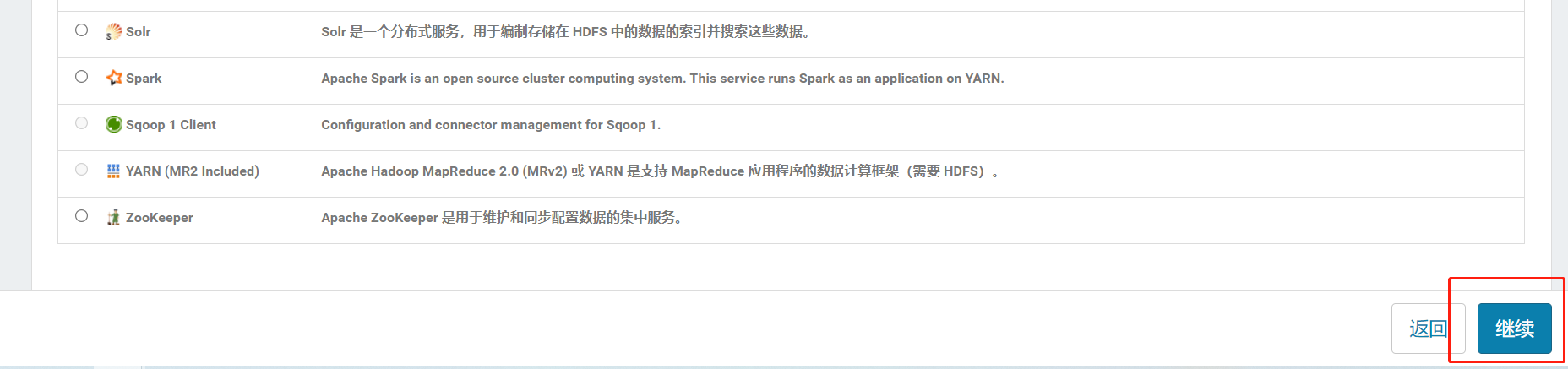Click the Apache ZooKeeper description text

click(502, 218)
